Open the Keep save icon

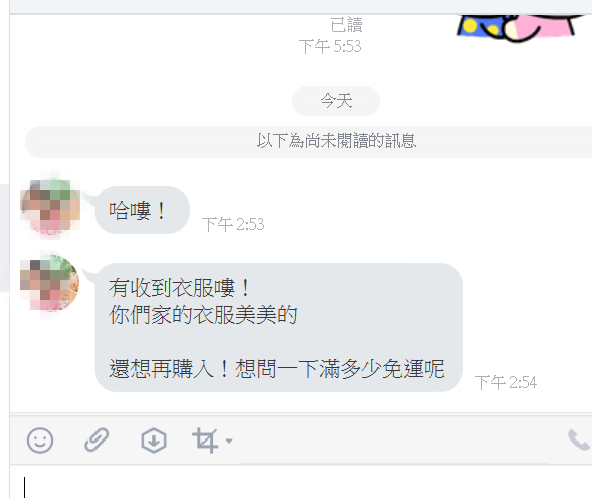click(x=154, y=440)
